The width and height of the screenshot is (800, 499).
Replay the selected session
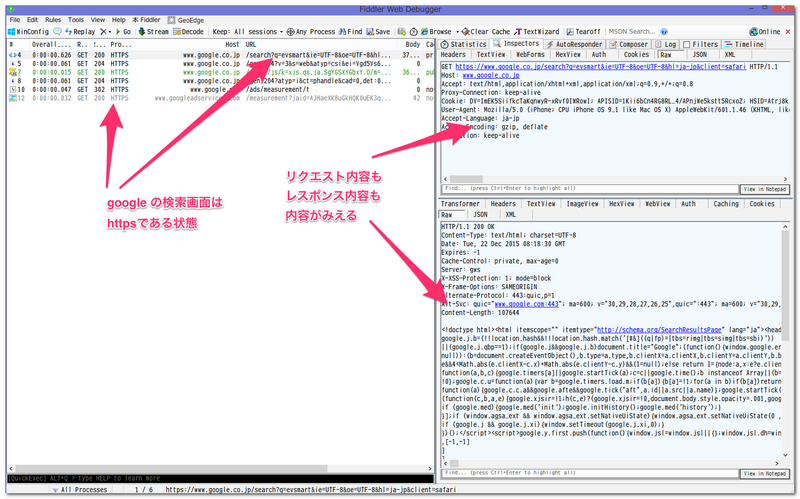[x=80, y=32]
